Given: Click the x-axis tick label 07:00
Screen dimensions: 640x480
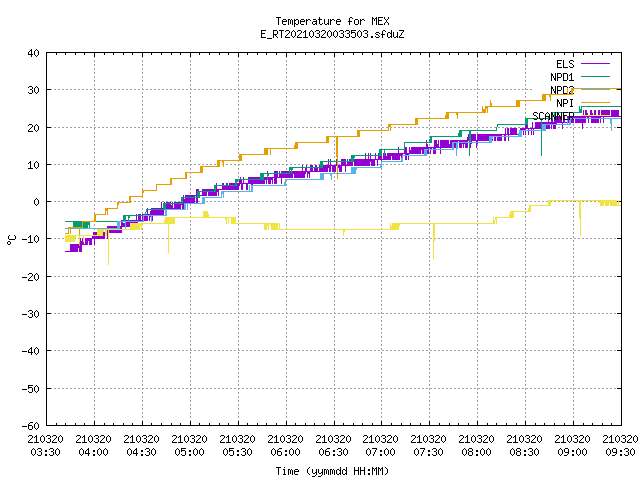Looking at the screenshot, I should (380, 452).
